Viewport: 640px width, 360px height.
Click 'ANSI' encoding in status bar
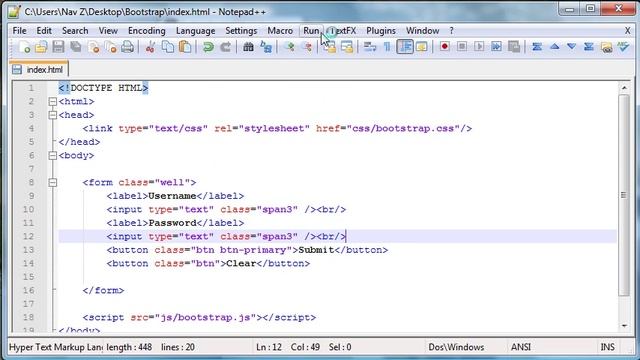click(x=521, y=347)
